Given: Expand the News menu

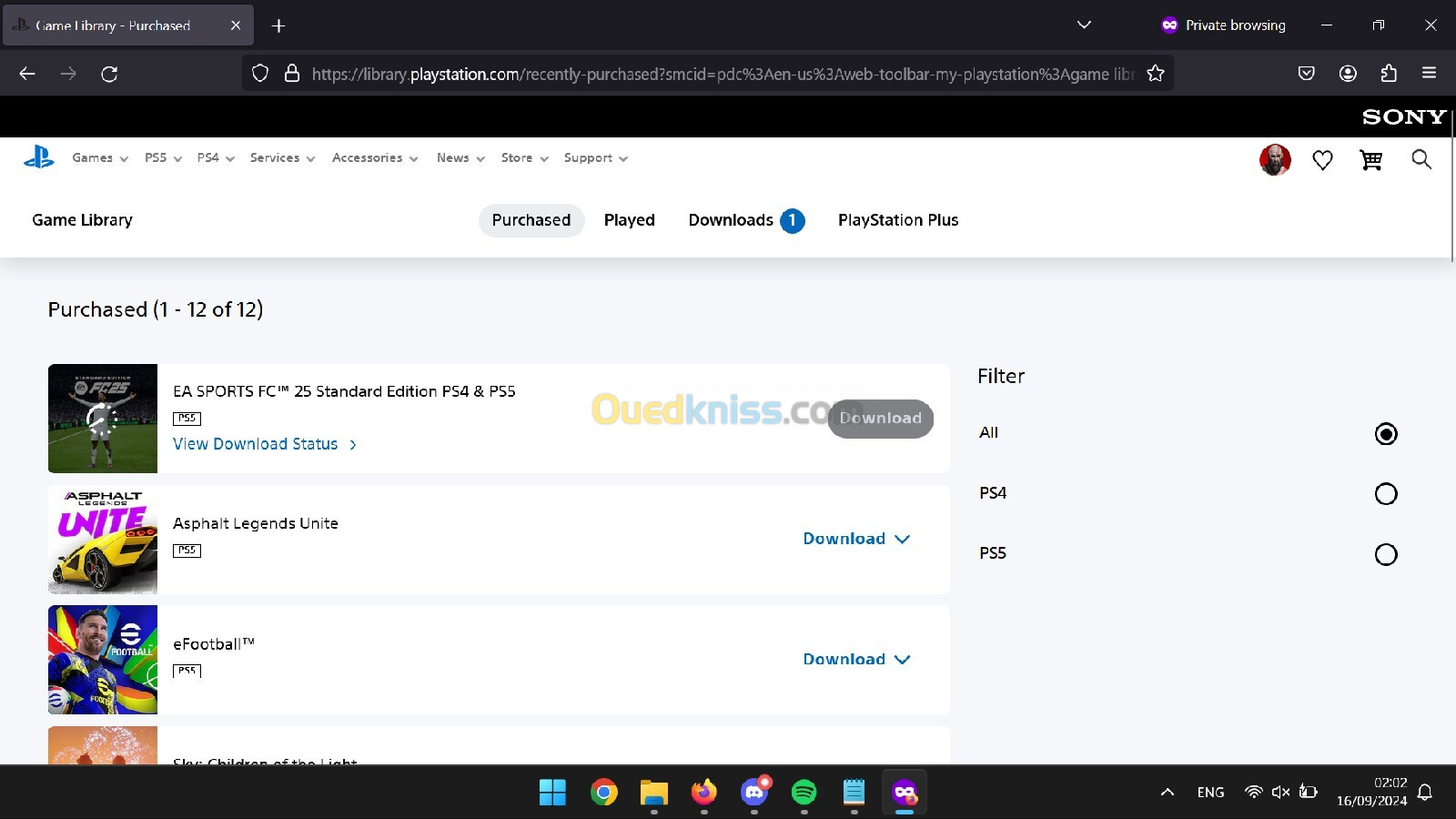Looking at the screenshot, I should tap(460, 158).
